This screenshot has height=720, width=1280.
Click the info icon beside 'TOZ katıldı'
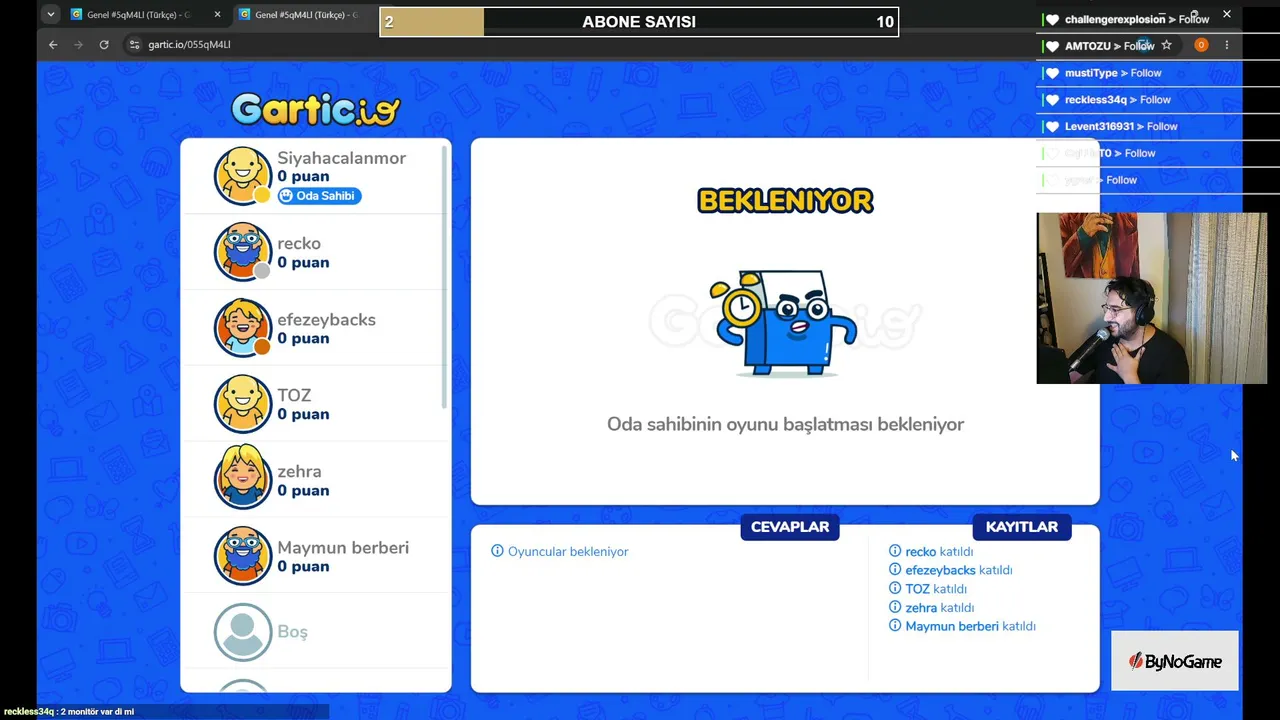(x=895, y=589)
